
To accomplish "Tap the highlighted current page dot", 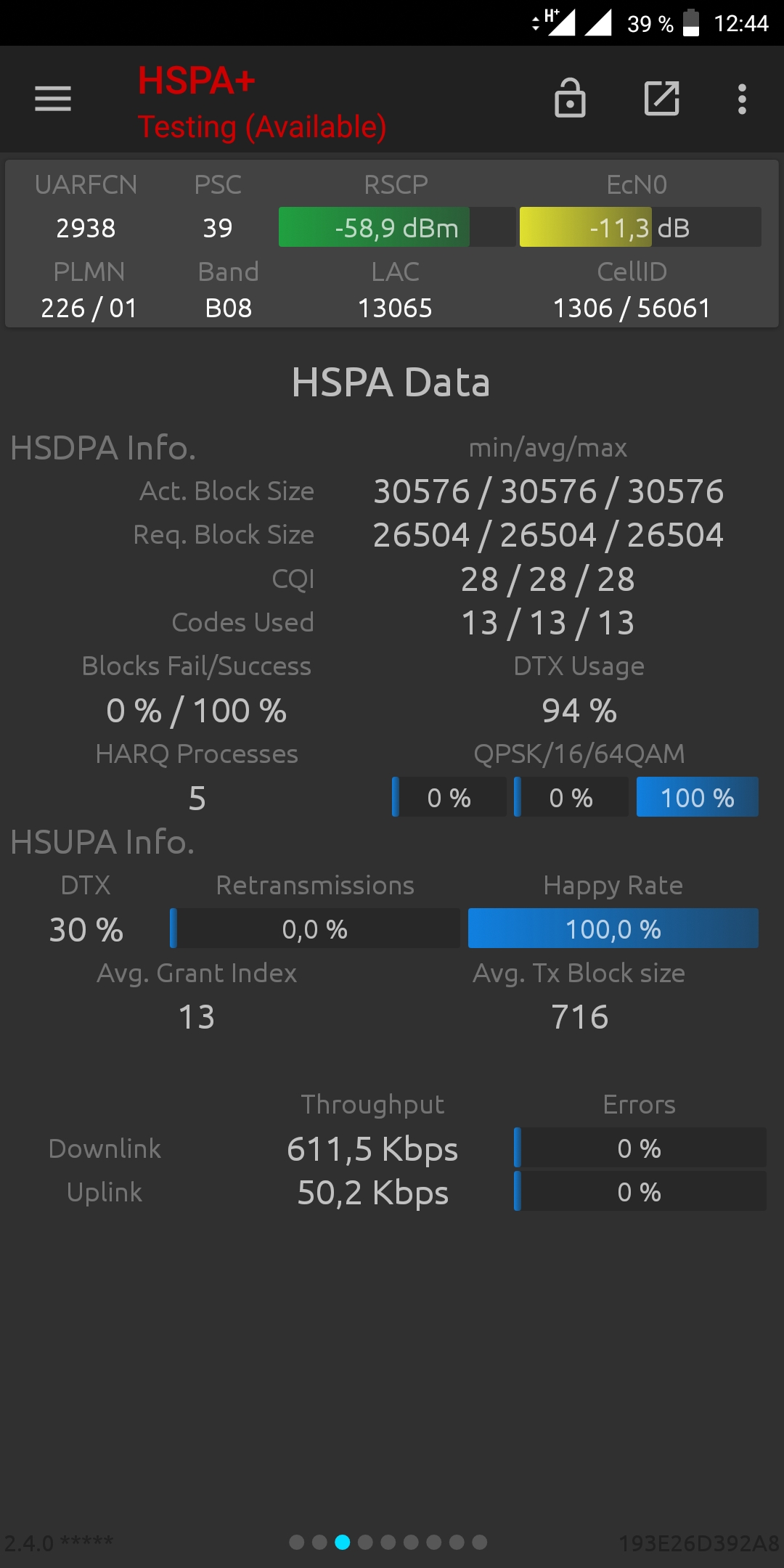I will [342, 1542].
